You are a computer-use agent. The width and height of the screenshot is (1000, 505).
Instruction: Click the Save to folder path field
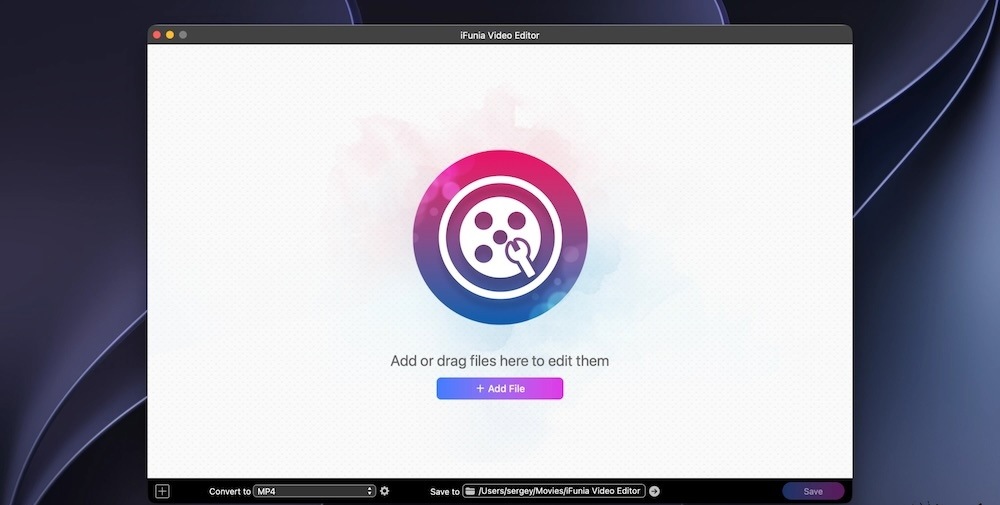click(554, 491)
